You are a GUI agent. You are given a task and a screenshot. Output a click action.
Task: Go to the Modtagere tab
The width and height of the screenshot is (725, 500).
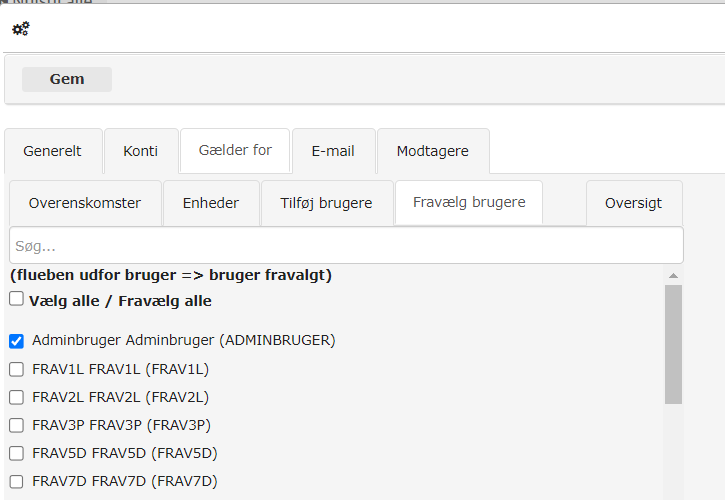(433, 151)
